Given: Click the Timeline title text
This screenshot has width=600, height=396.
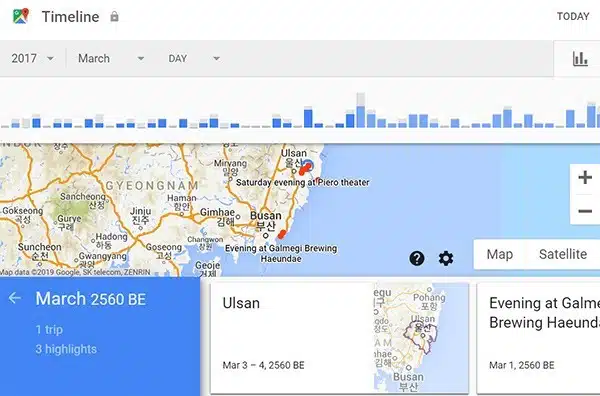Looking at the screenshot, I should click(x=70, y=16).
